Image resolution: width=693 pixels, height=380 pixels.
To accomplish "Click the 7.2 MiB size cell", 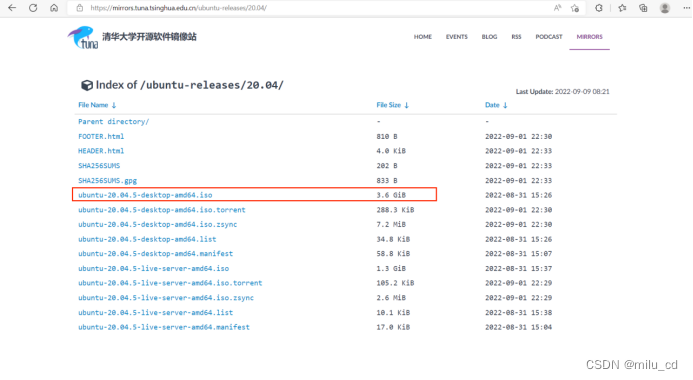I will (391, 224).
